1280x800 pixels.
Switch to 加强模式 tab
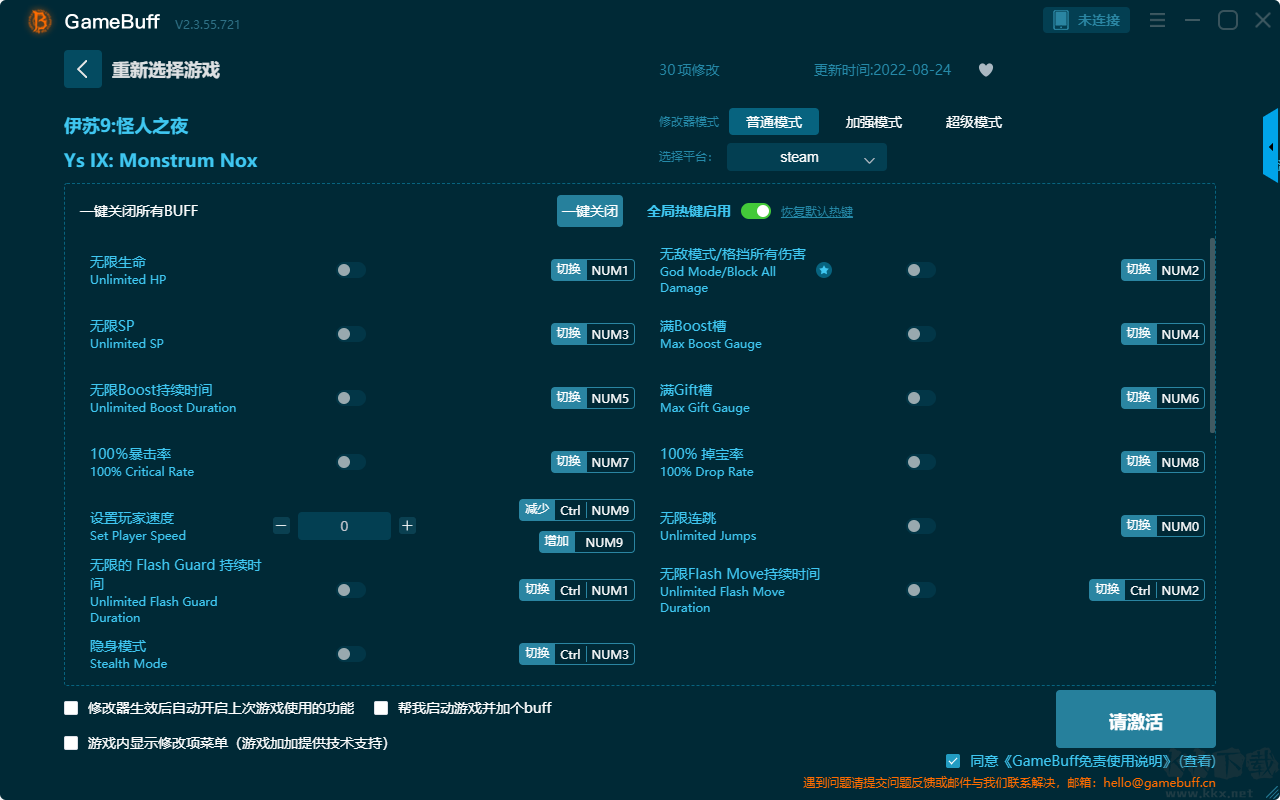point(874,122)
